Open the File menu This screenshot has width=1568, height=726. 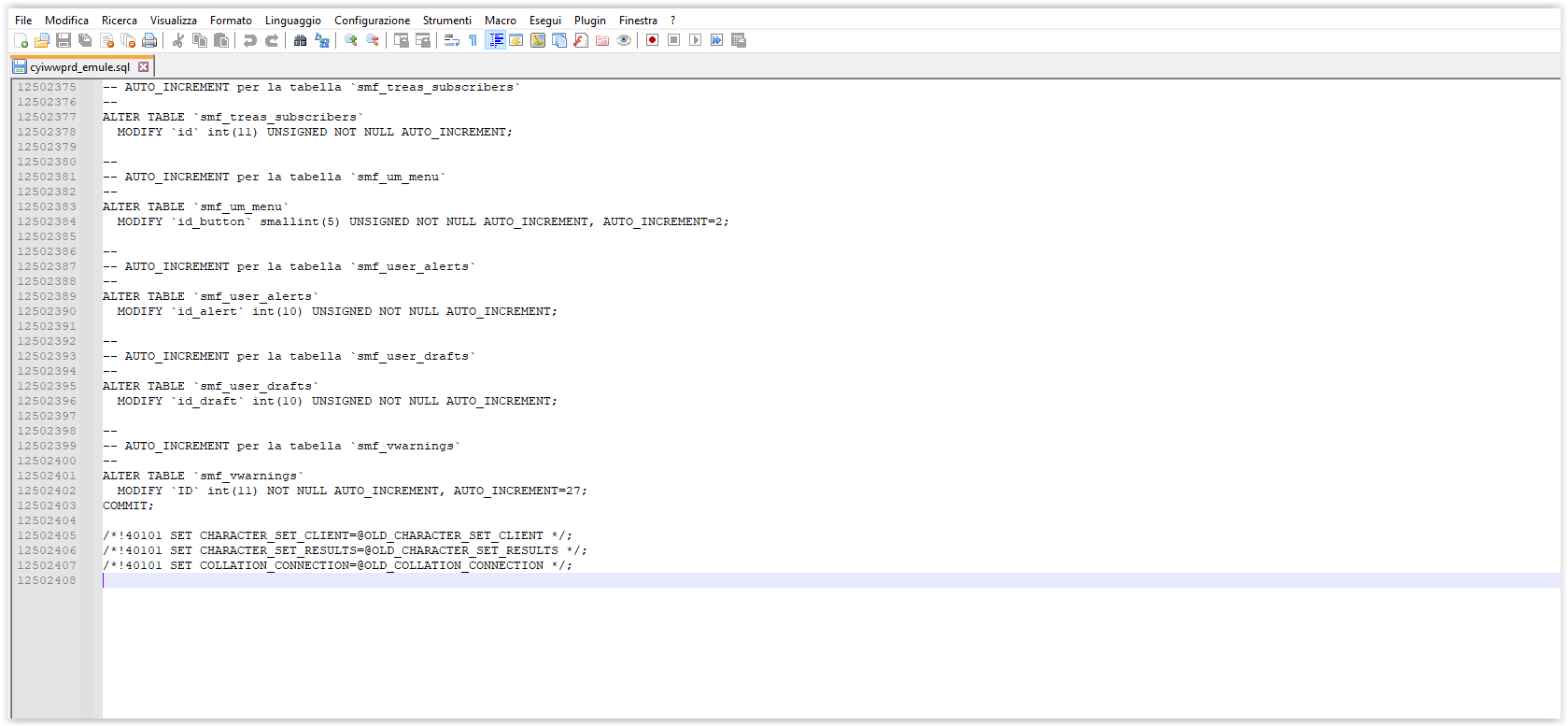click(x=23, y=20)
